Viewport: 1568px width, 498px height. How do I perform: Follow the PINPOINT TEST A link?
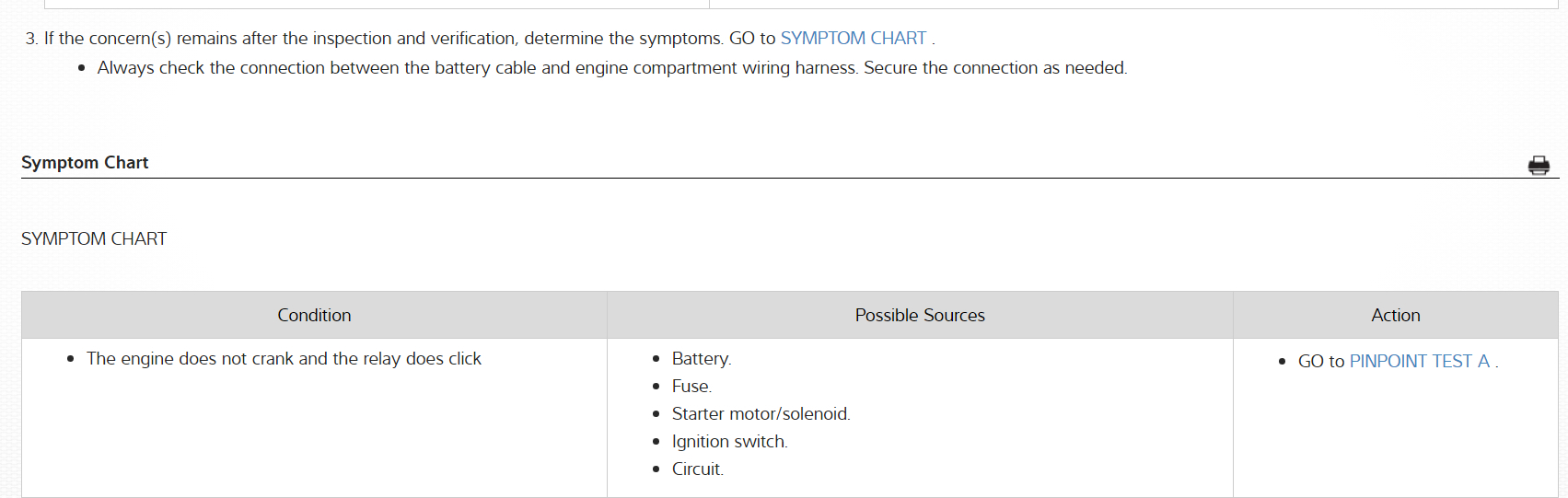(x=1419, y=362)
